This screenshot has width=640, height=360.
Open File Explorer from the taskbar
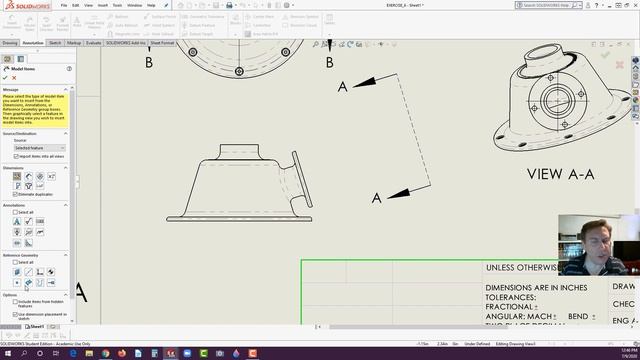click(x=89, y=353)
